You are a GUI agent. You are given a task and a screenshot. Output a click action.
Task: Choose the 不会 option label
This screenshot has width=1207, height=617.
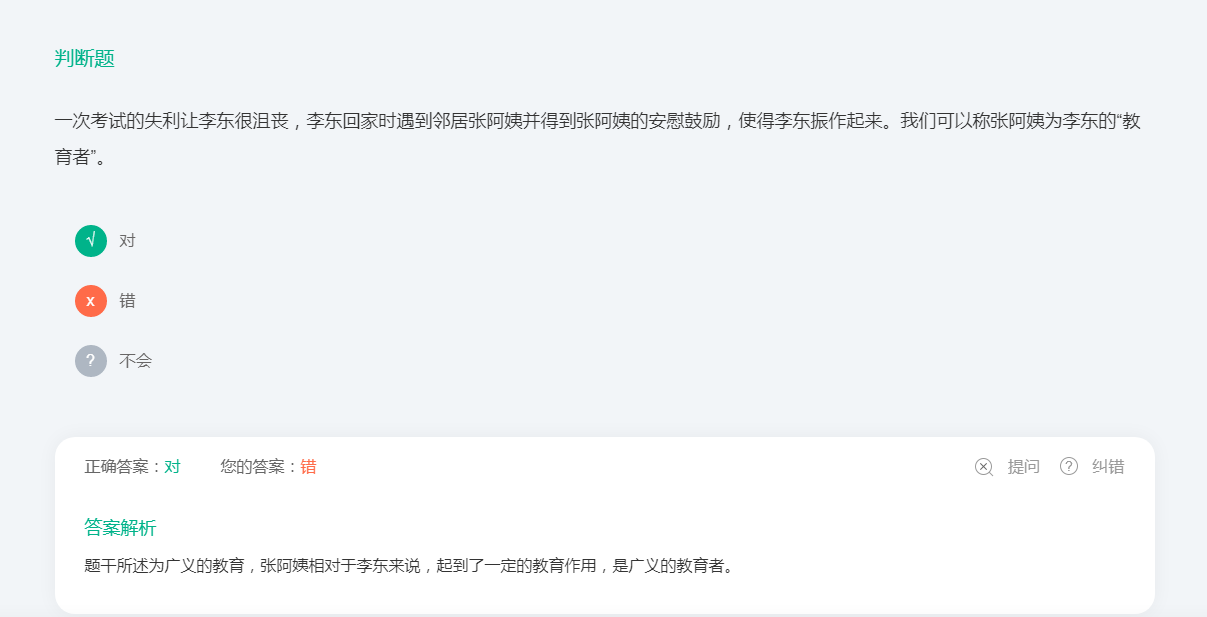135,361
